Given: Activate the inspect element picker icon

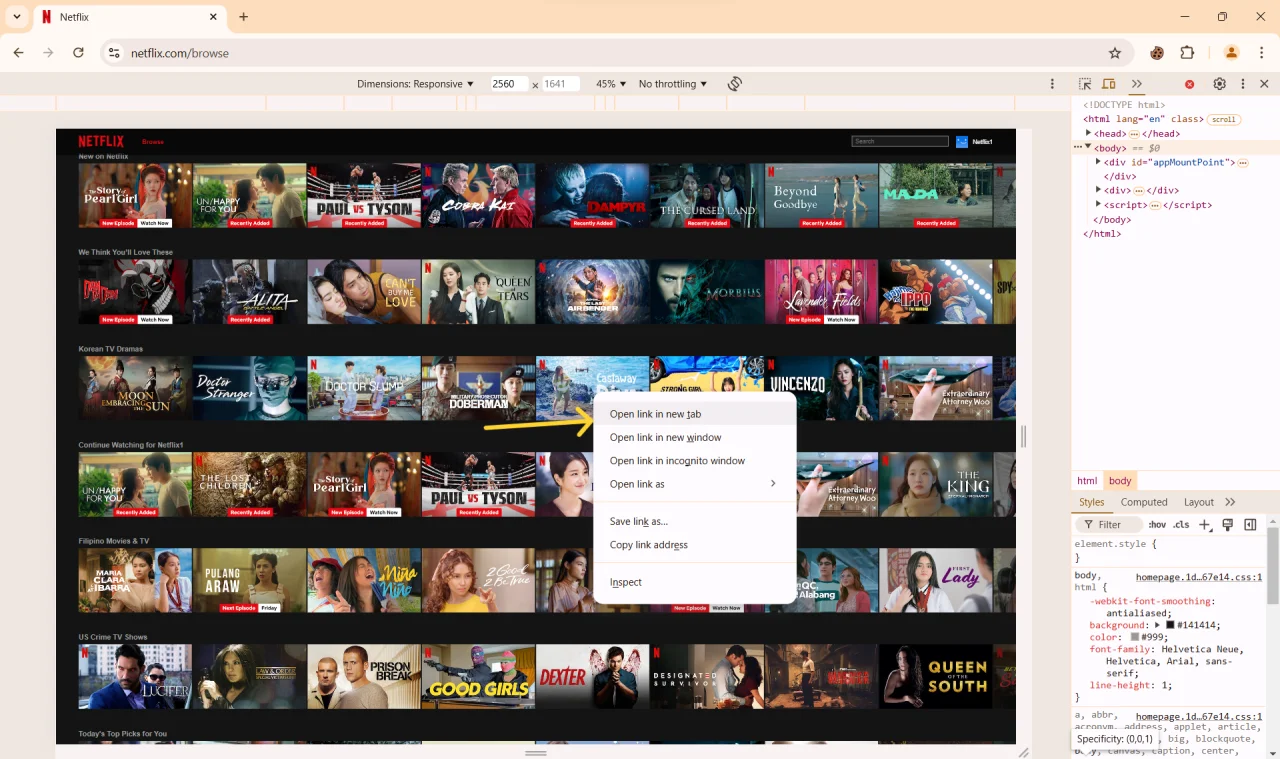Looking at the screenshot, I should coord(1085,84).
